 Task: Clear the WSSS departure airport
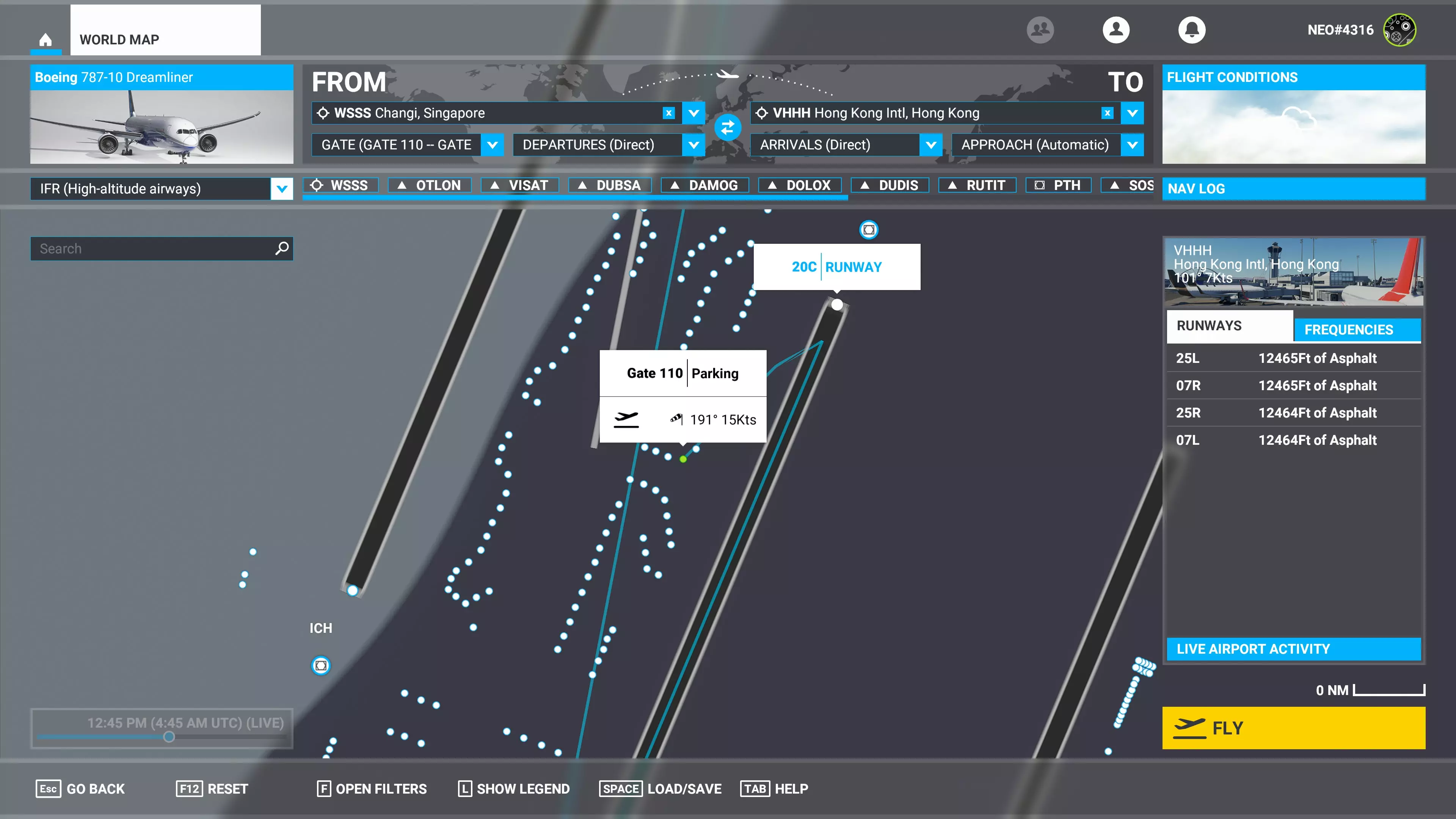668,113
